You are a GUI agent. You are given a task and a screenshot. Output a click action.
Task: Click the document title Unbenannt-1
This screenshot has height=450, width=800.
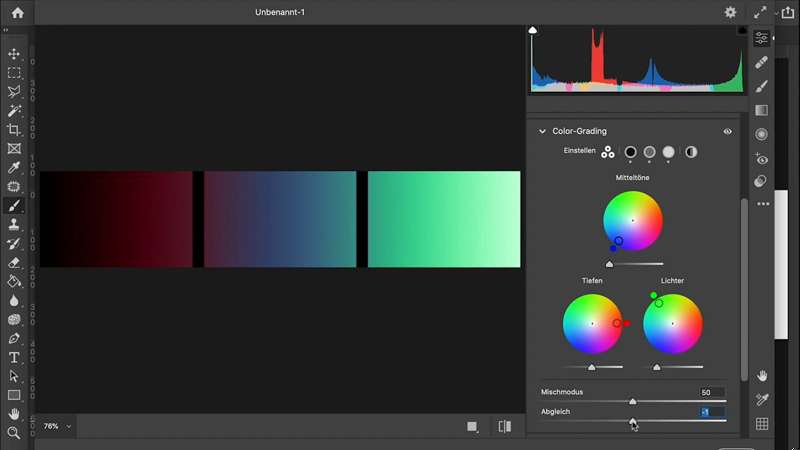pyautogui.click(x=280, y=12)
